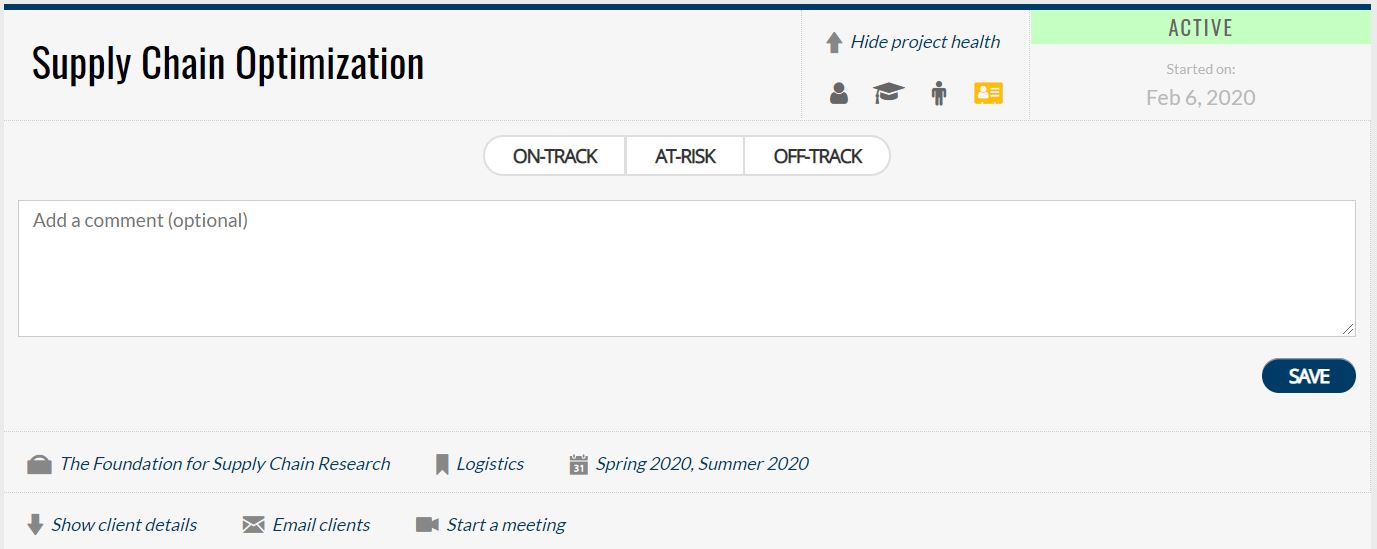Focus the Add a comment text area
This screenshot has height=549, width=1377.
click(687, 268)
